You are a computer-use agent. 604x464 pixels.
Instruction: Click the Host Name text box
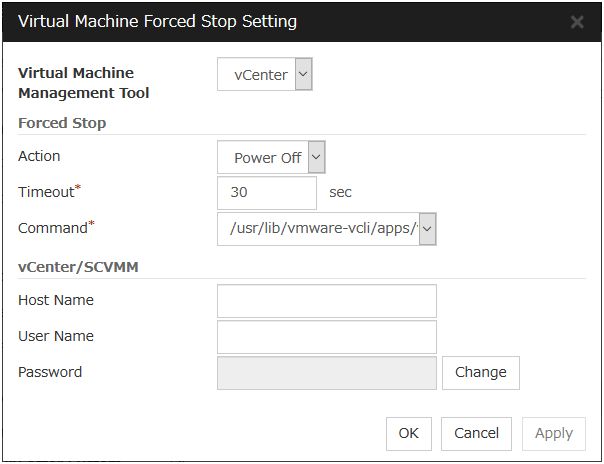(326, 301)
